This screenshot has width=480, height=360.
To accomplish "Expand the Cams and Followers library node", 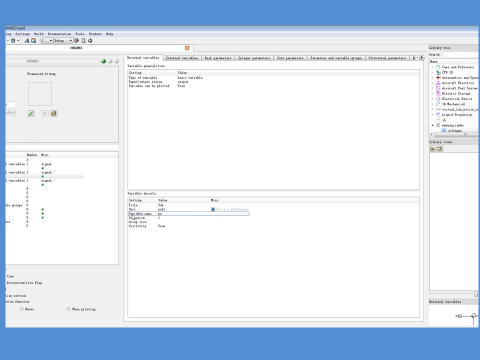I will 432,67.
